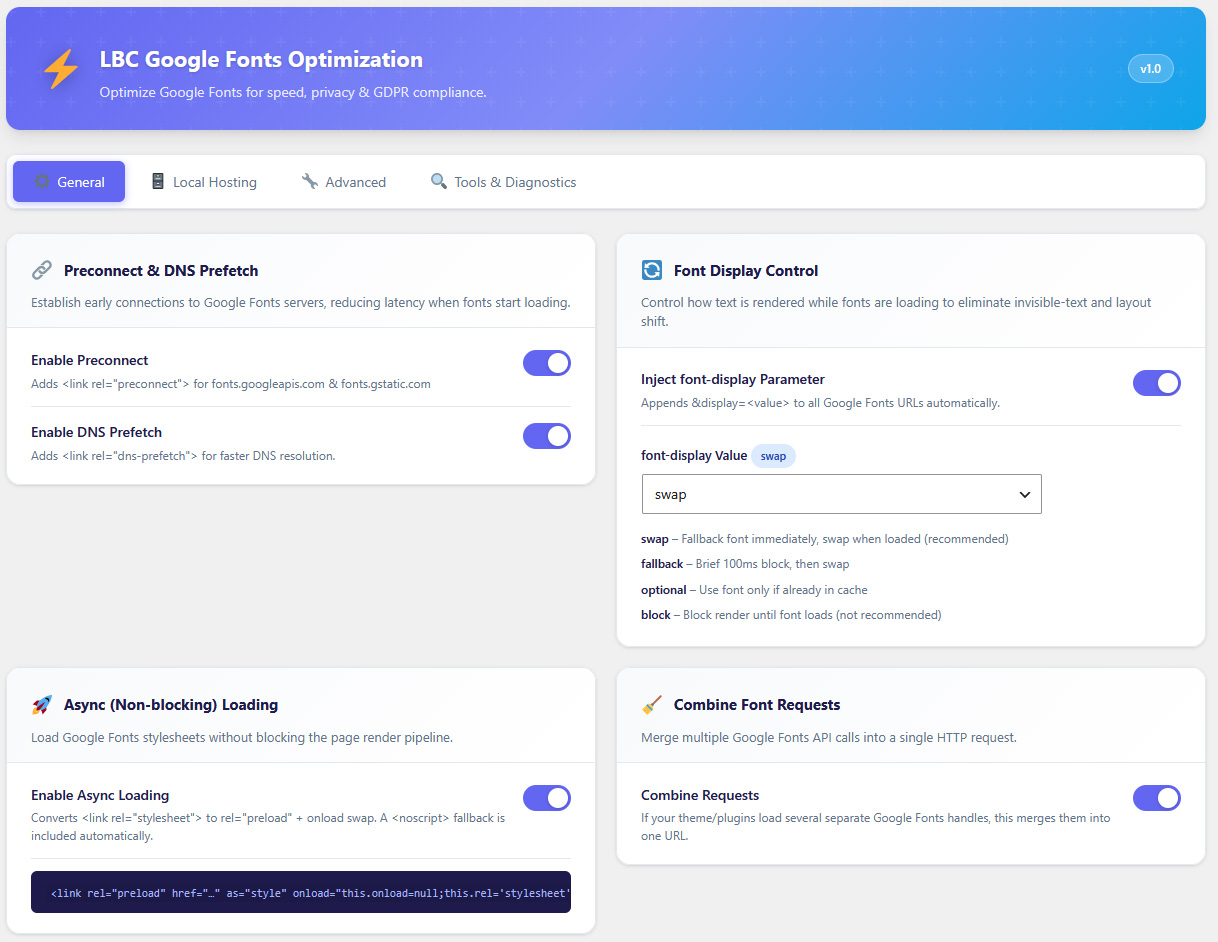This screenshot has width=1218, height=942.
Task: Click the 'Optimize Google Fonts for speed' subtitle
Action: pyautogui.click(x=293, y=92)
